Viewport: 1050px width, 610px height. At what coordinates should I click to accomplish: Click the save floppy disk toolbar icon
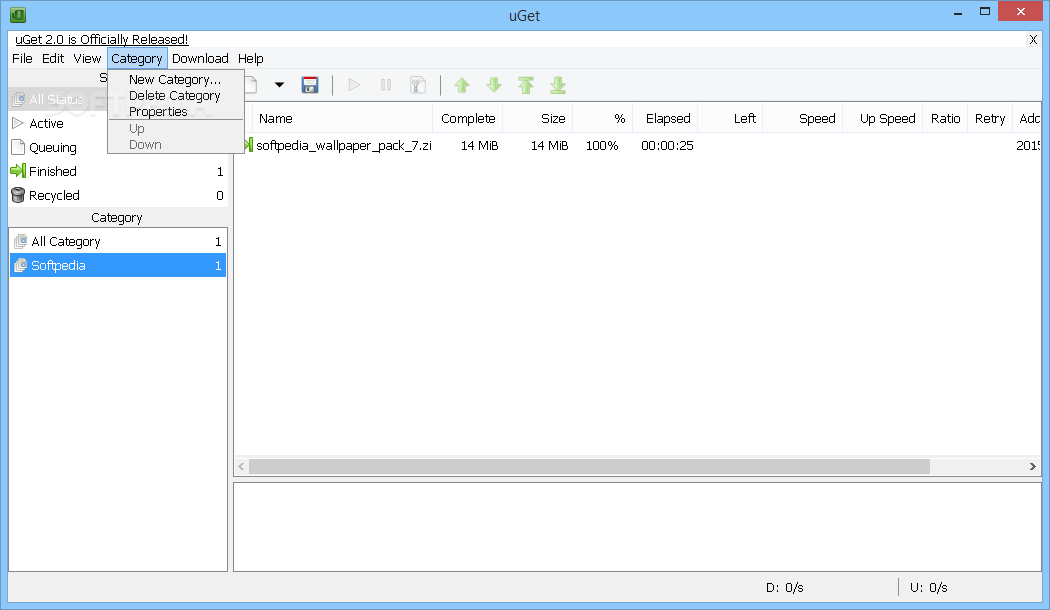pos(309,85)
